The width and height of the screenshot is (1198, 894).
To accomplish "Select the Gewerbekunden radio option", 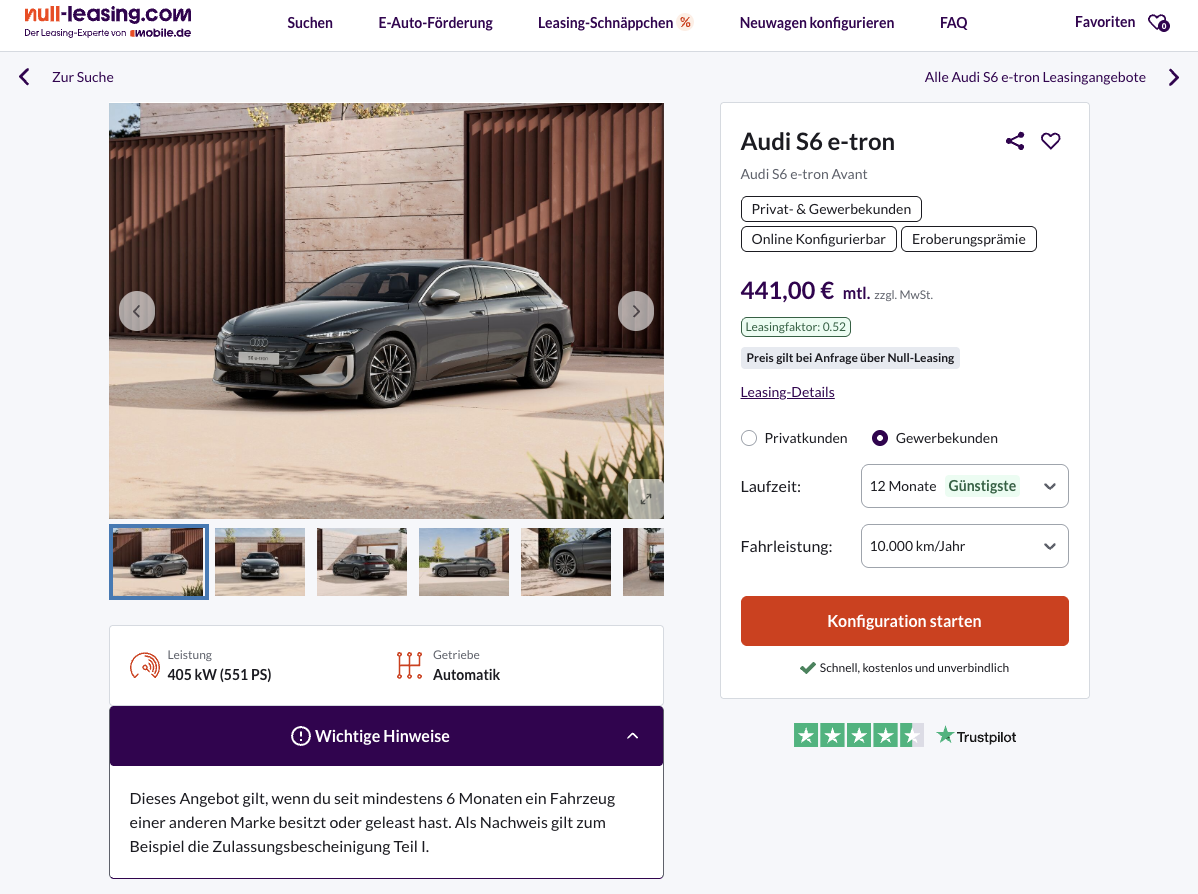I will (x=880, y=438).
